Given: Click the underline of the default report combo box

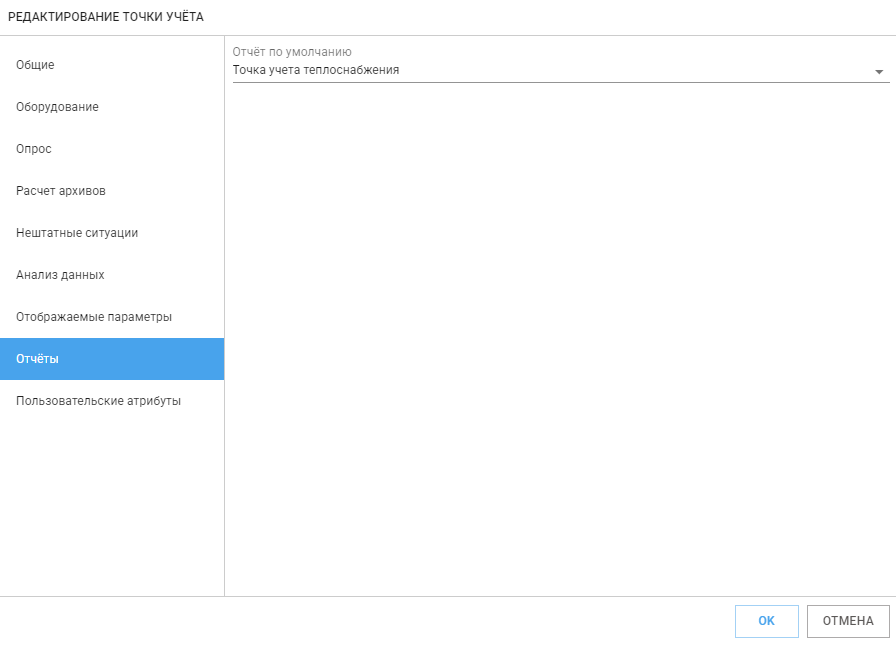Looking at the screenshot, I should 561,82.
